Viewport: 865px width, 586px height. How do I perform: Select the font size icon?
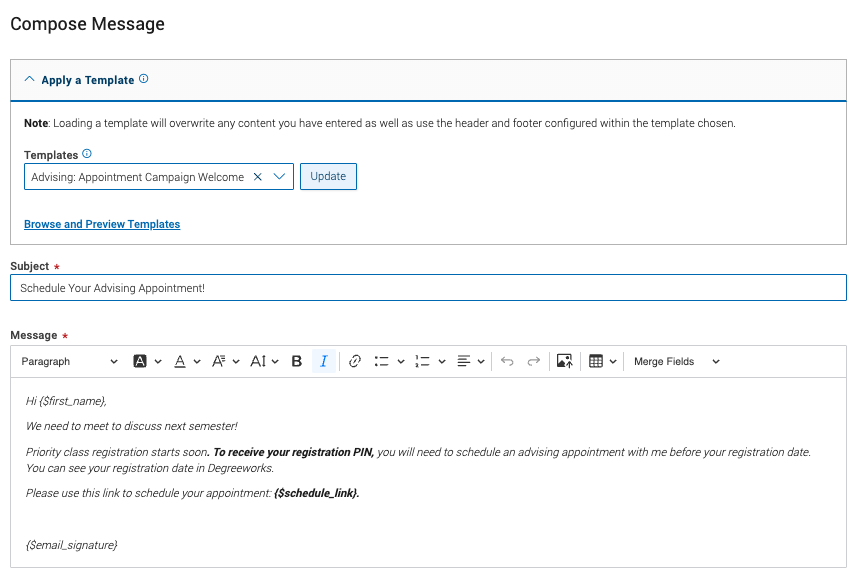click(x=258, y=361)
